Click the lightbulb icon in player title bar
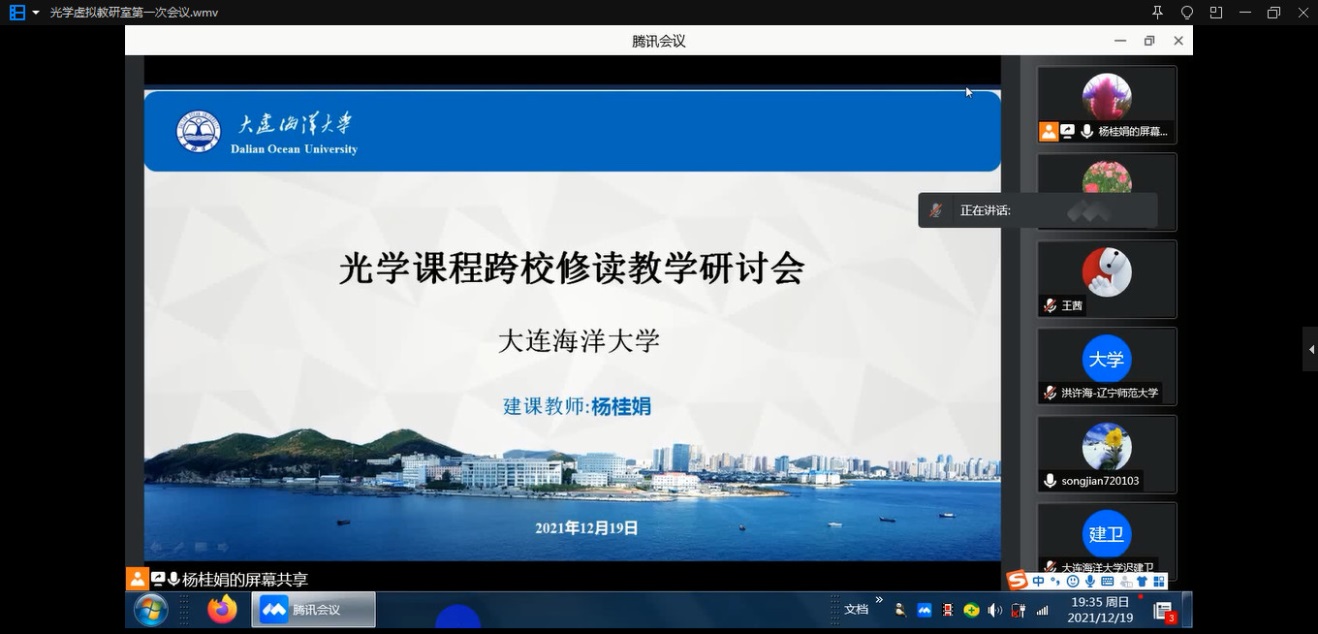This screenshot has height=634, width=1318. tap(1187, 12)
